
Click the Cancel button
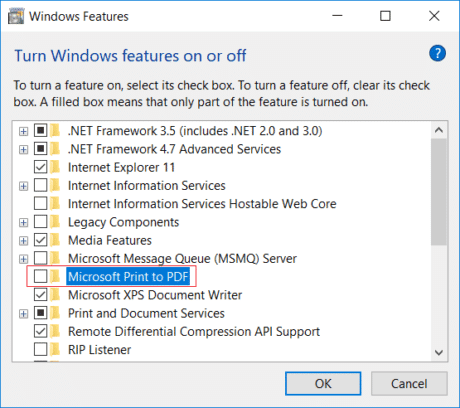click(409, 384)
